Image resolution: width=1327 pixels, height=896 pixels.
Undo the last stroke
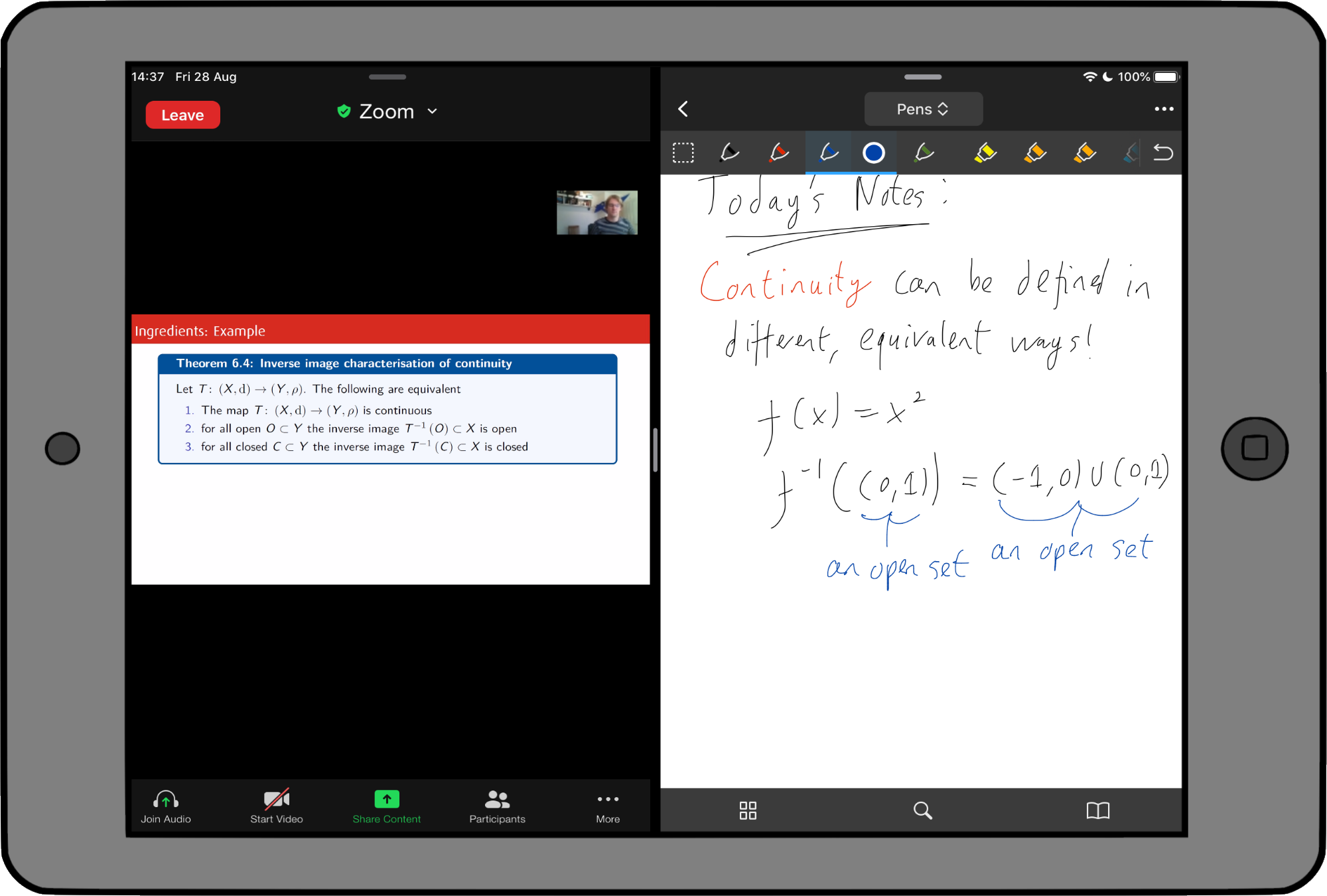(1162, 153)
